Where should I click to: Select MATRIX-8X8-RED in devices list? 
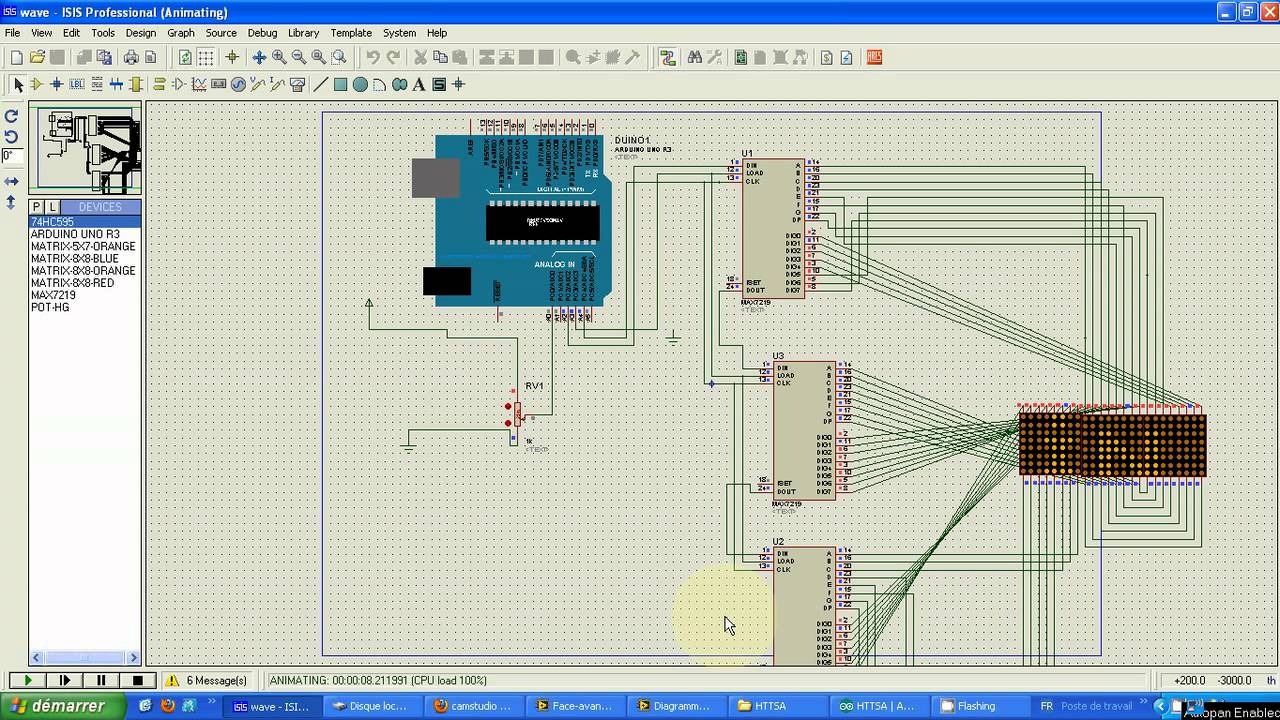(x=72, y=283)
